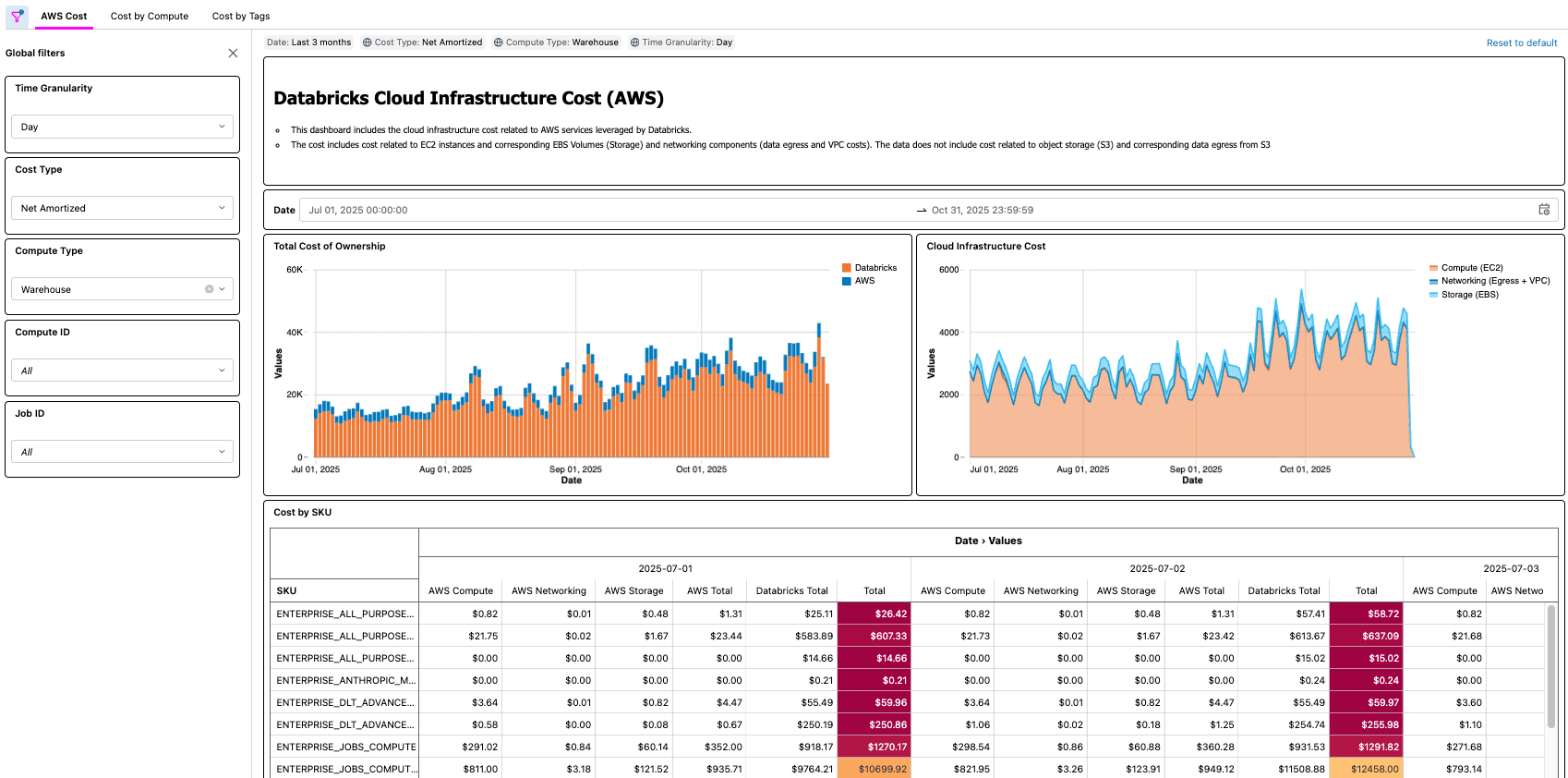Toggle Databricks series in chart legend
Image resolution: width=1568 pixels, height=778 pixels.
pyautogui.click(x=874, y=268)
